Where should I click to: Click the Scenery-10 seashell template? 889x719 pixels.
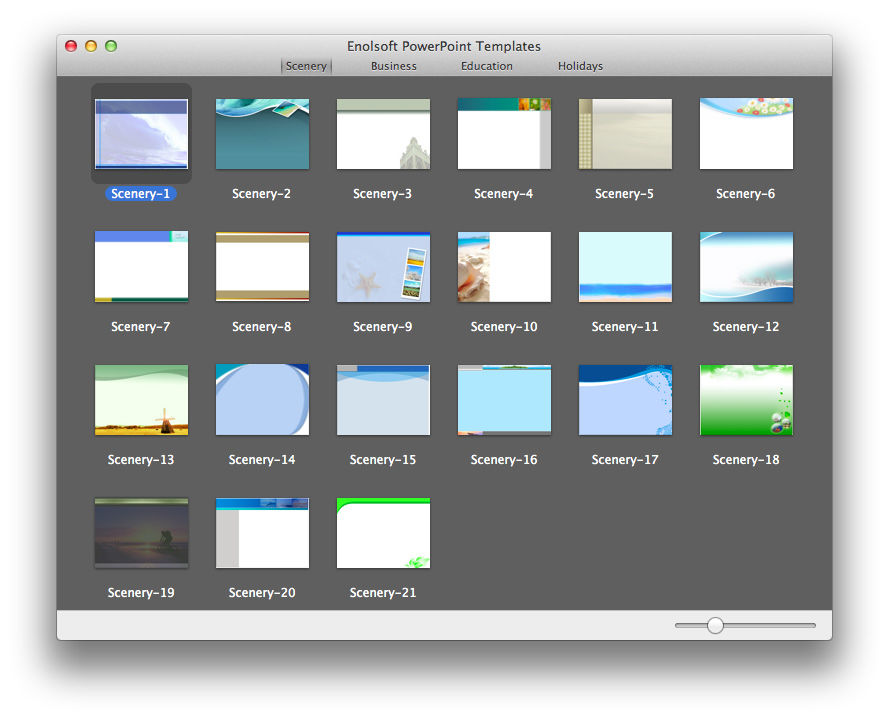click(x=504, y=267)
